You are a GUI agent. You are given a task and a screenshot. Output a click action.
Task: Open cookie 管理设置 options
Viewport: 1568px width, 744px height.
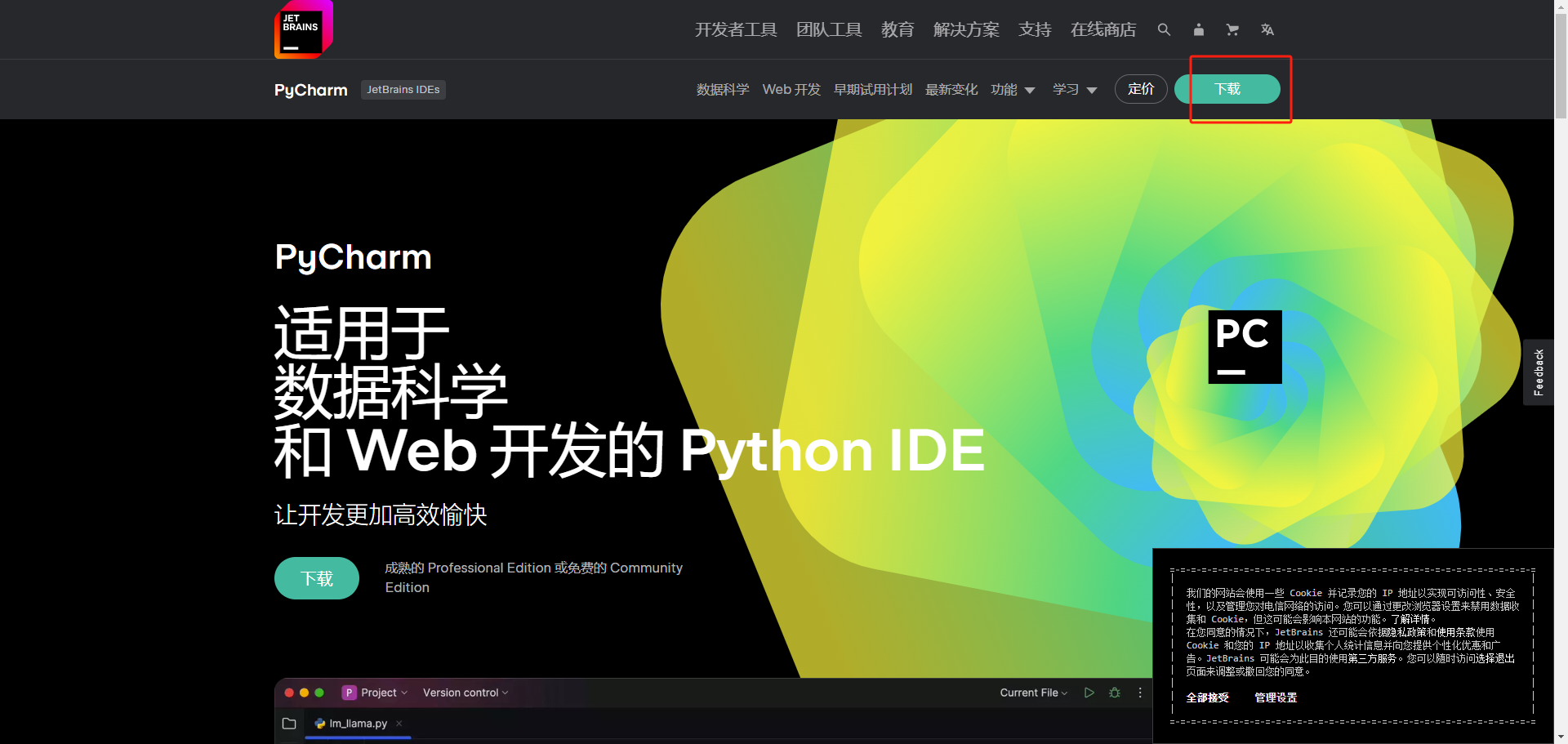tap(1276, 697)
